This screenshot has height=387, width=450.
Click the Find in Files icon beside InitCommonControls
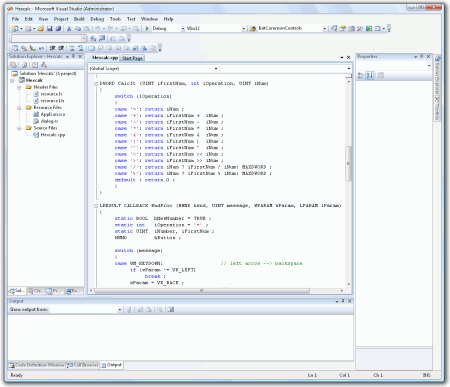coord(253,29)
